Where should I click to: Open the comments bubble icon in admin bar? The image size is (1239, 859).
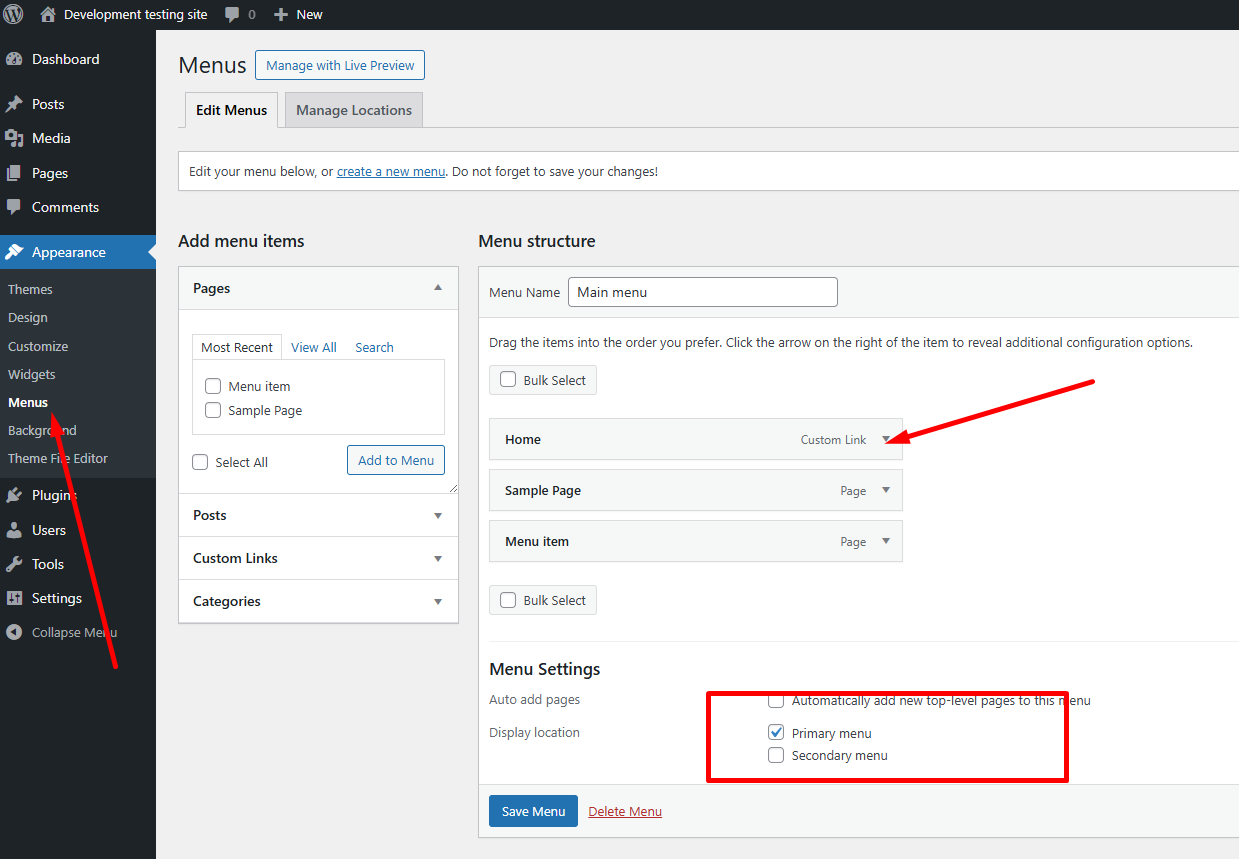pos(232,15)
